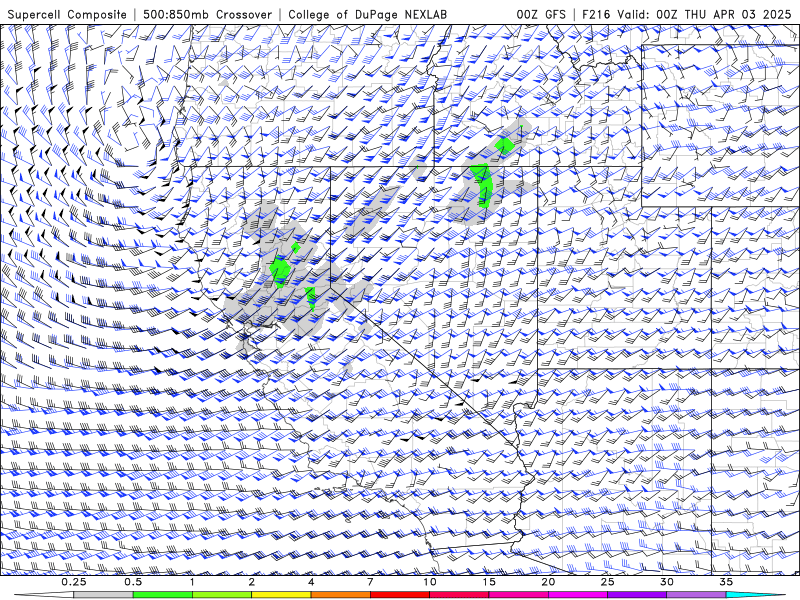This screenshot has height=600, width=800.
Task: Click the '4' legend scale label
Action: coord(311,582)
